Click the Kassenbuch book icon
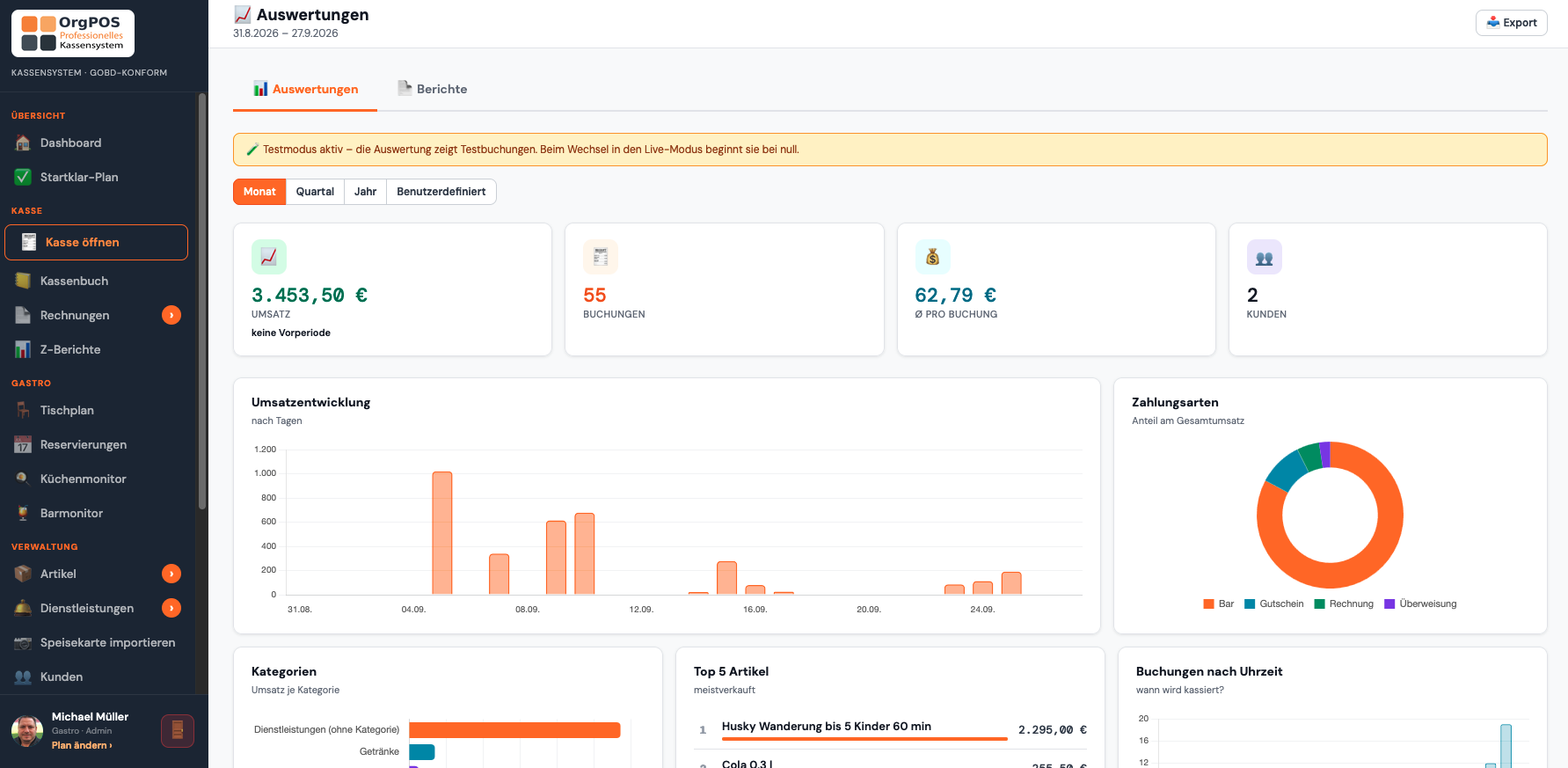 coord(23,281)
